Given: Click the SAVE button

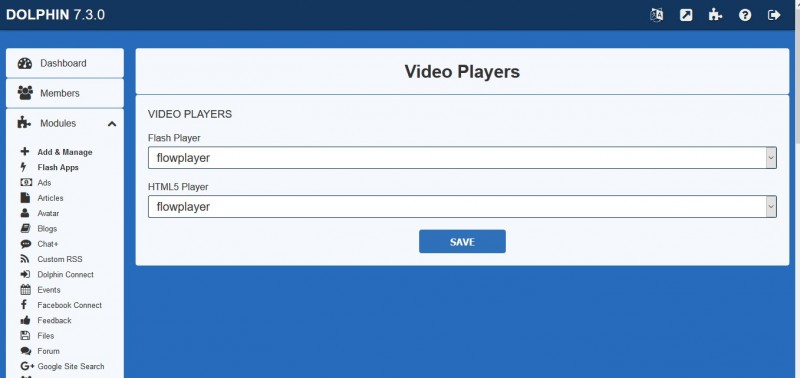Looking at the screenshot, I should coord(462,241).
